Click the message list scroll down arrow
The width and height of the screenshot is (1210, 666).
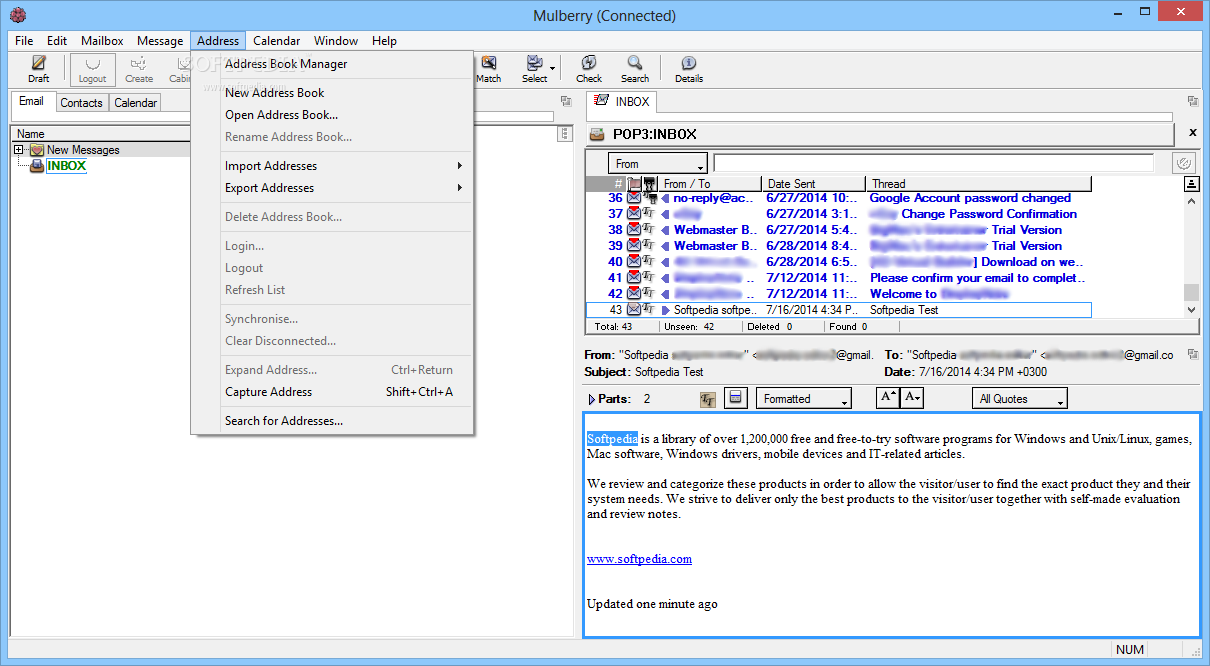(x=1191, y=310)
